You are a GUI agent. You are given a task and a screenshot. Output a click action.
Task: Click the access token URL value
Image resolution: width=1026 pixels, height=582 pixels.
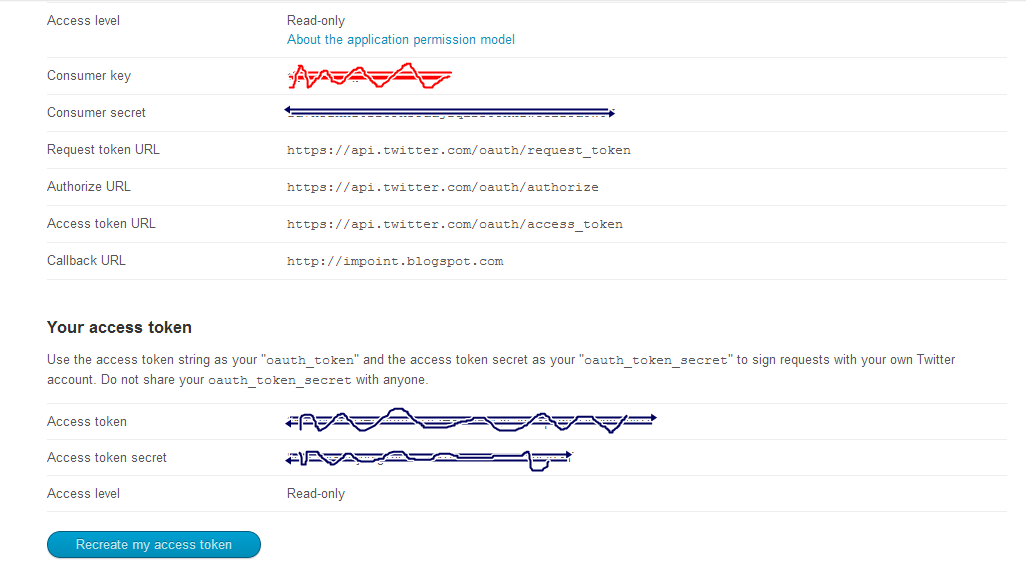coord(454,224)
